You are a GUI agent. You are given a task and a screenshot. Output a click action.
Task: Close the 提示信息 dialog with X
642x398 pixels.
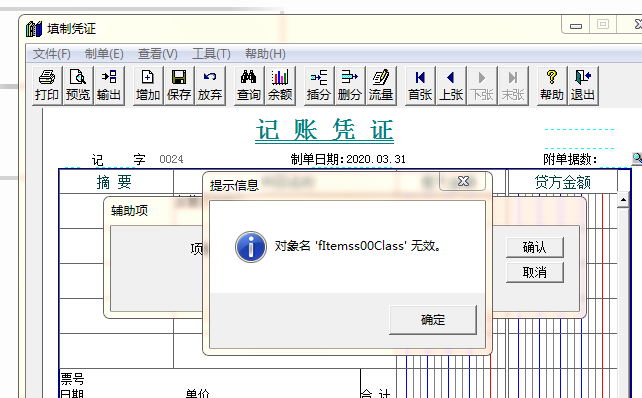(x=463, y=181)
